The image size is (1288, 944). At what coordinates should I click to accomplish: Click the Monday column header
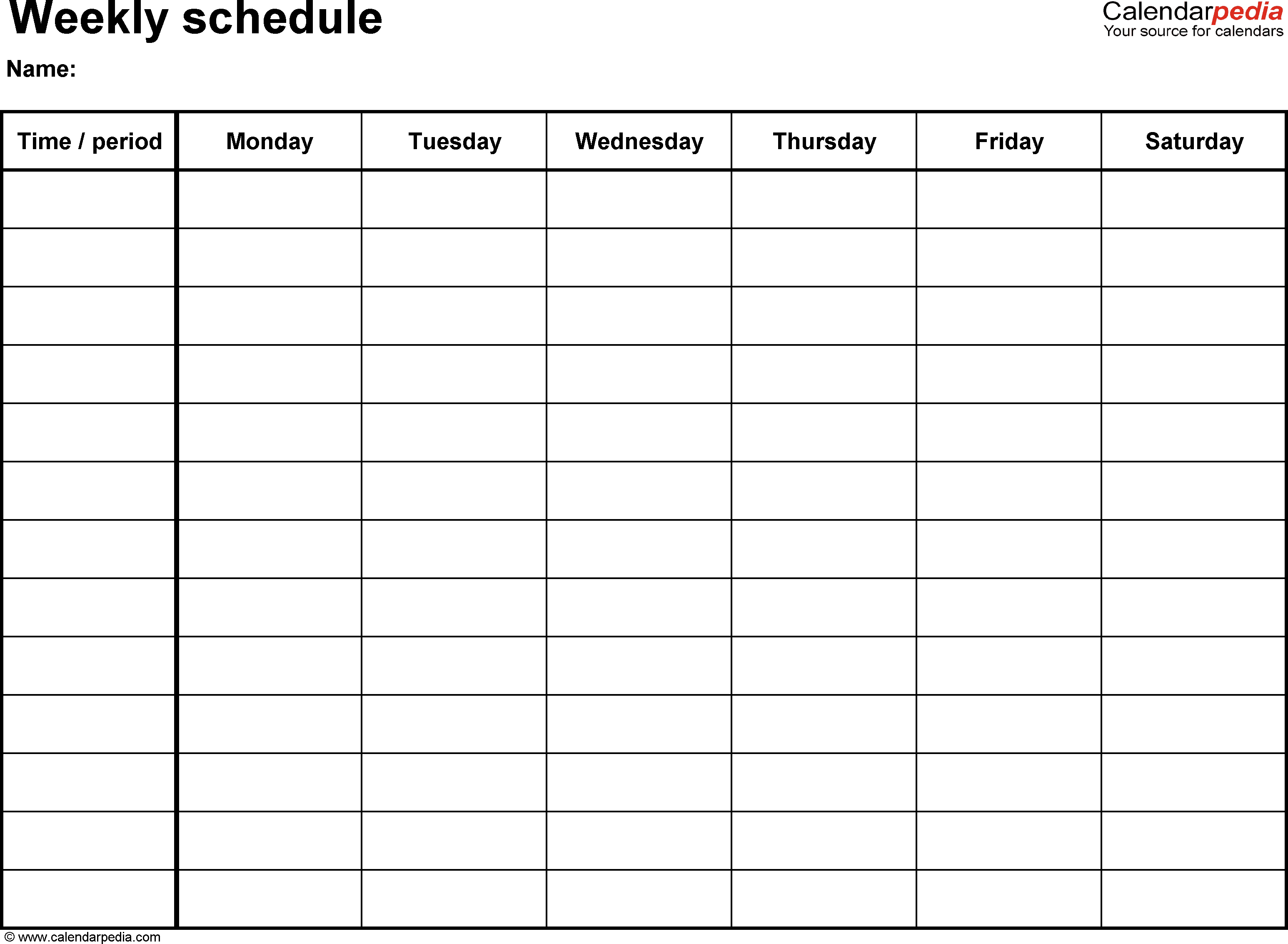269,140
